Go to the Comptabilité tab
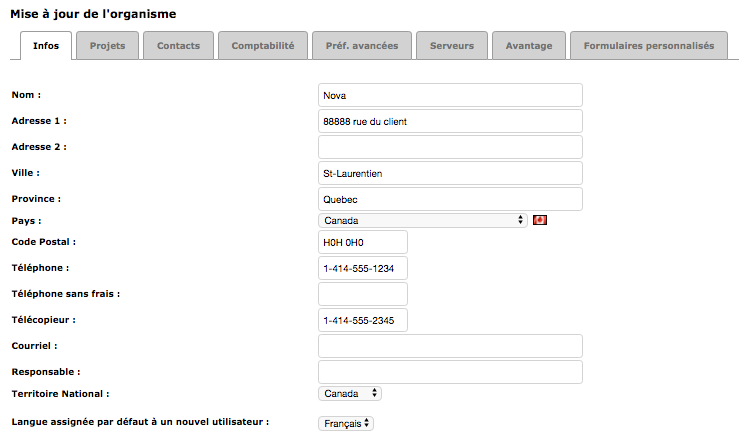The width and height of the screenshot is (739, 432). point(263,46)
